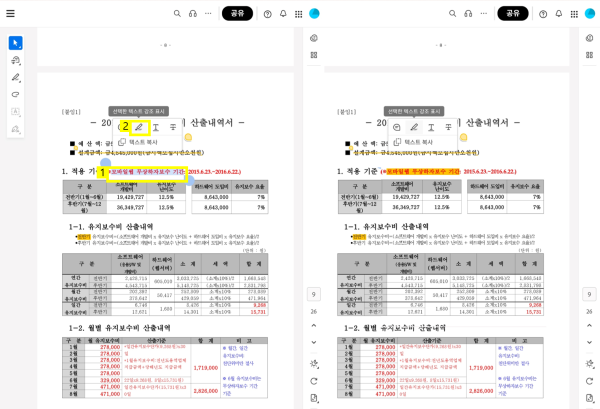Click underline text icon in left viewer popup

tap(156, 127)
